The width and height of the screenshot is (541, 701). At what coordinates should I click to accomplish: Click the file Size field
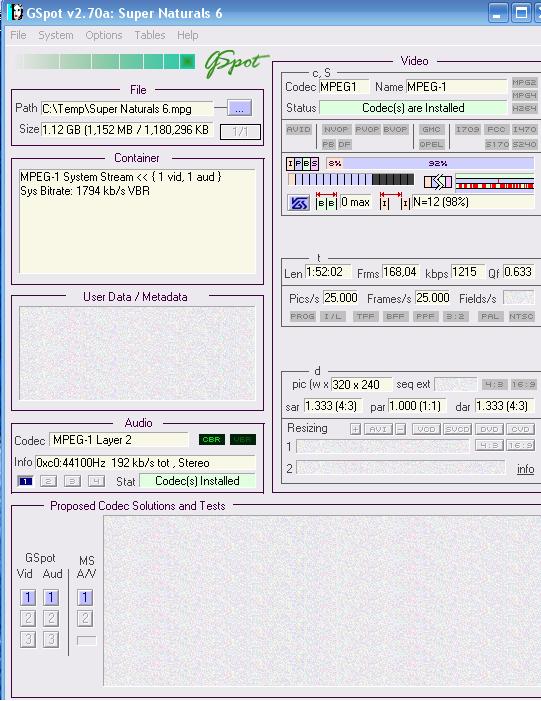(x=127, y=130)
